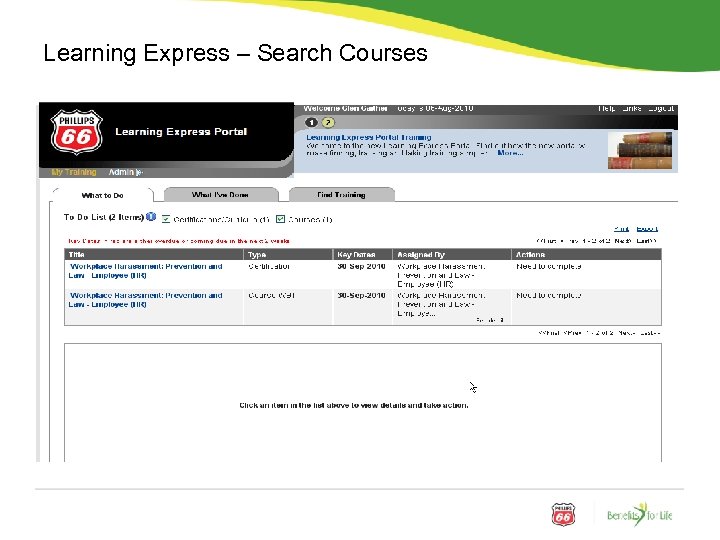Open the Course row's Workplace Harassment title
The width and height of the screenshot is (720, 540).
(x=146, y=300)
